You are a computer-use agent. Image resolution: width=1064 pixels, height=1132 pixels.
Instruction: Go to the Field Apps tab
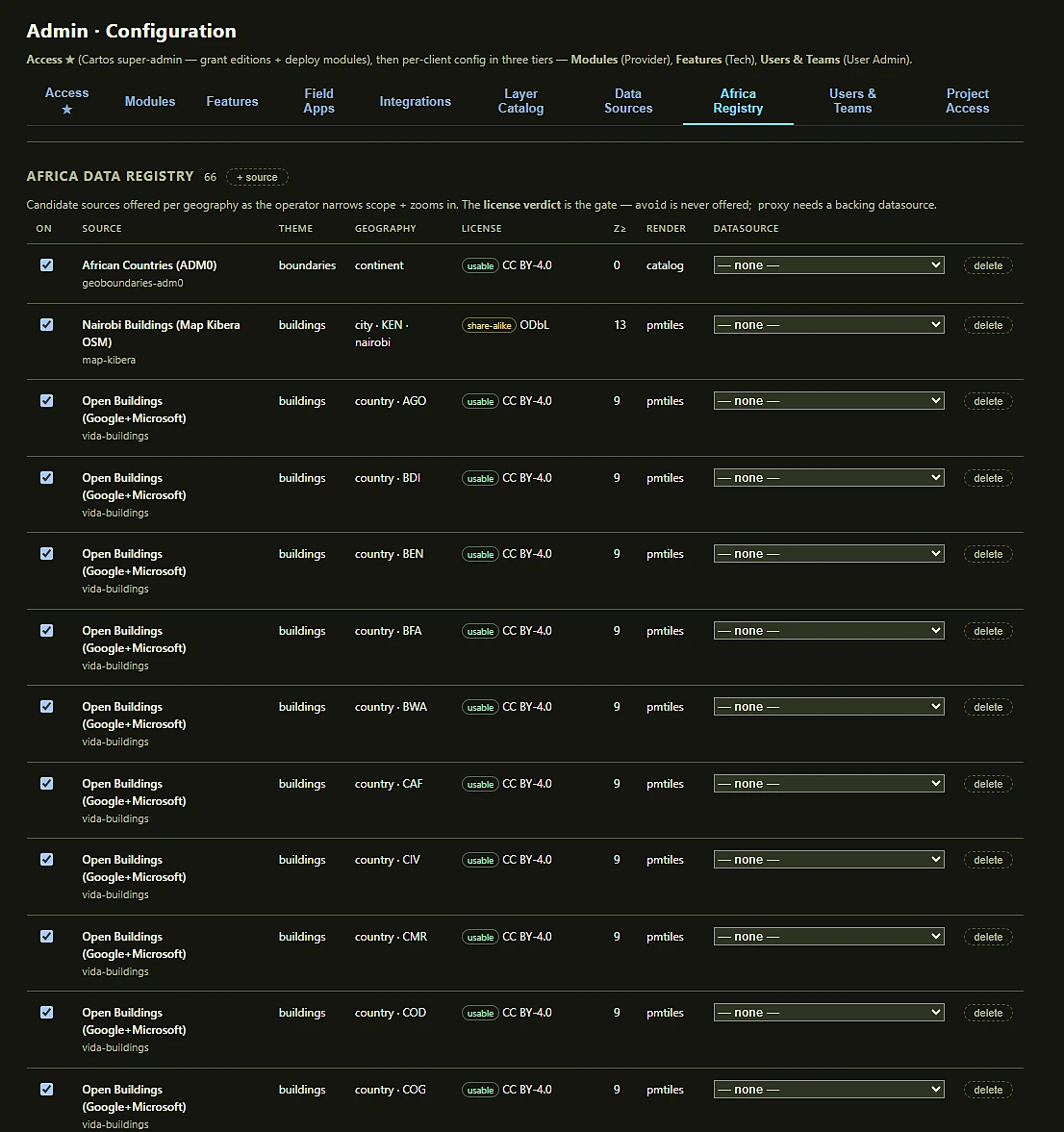[x=318, y=101]
